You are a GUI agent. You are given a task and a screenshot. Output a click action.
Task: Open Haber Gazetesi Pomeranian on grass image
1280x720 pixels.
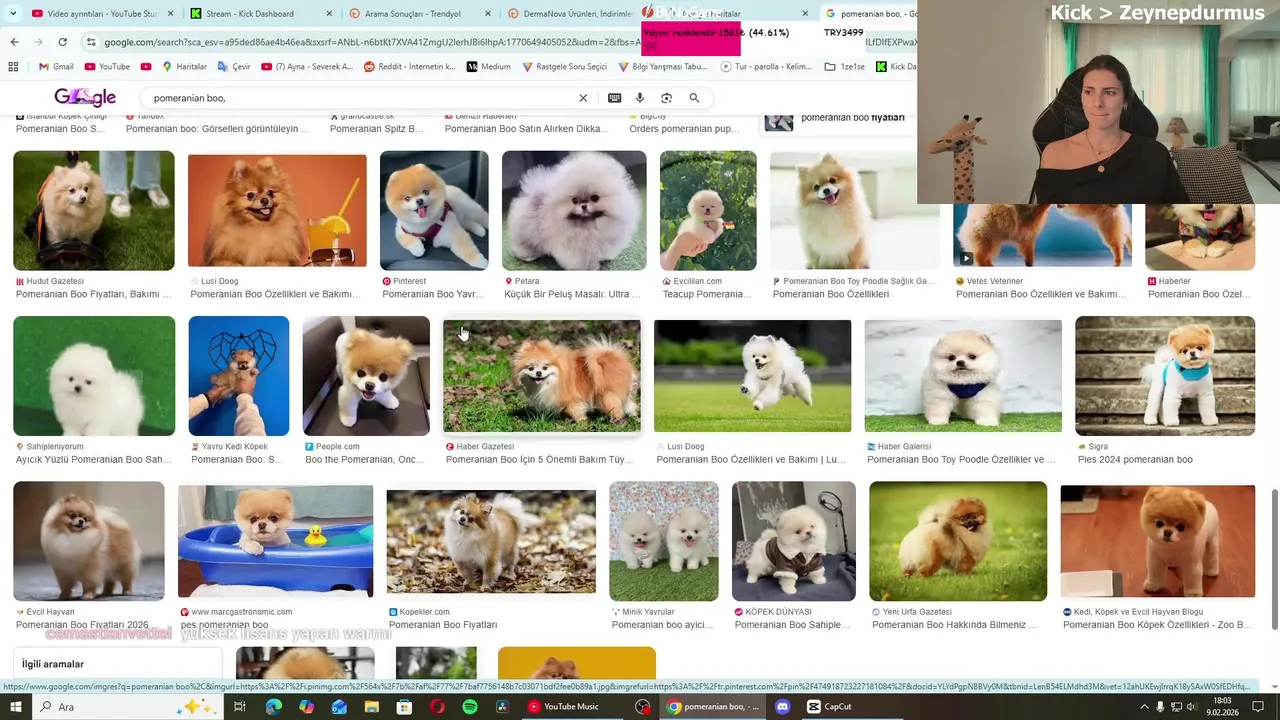[542, 376]
